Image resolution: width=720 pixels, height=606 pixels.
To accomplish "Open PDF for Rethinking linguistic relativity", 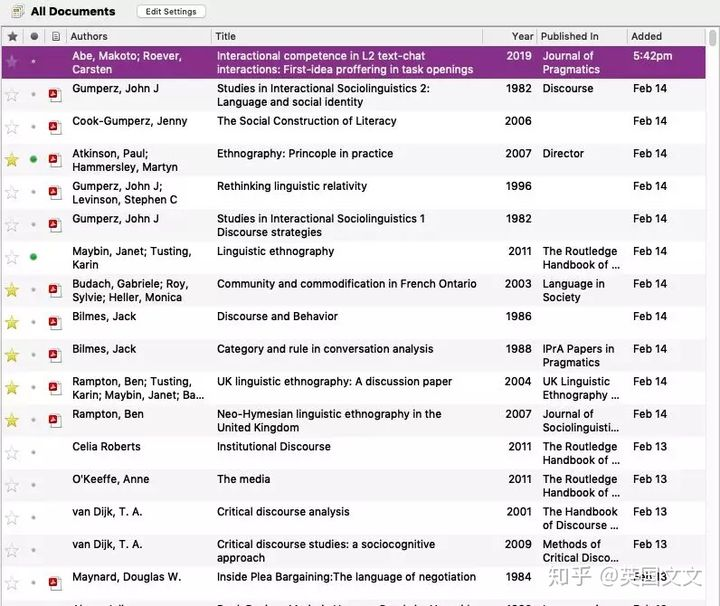I will [55, 192].
